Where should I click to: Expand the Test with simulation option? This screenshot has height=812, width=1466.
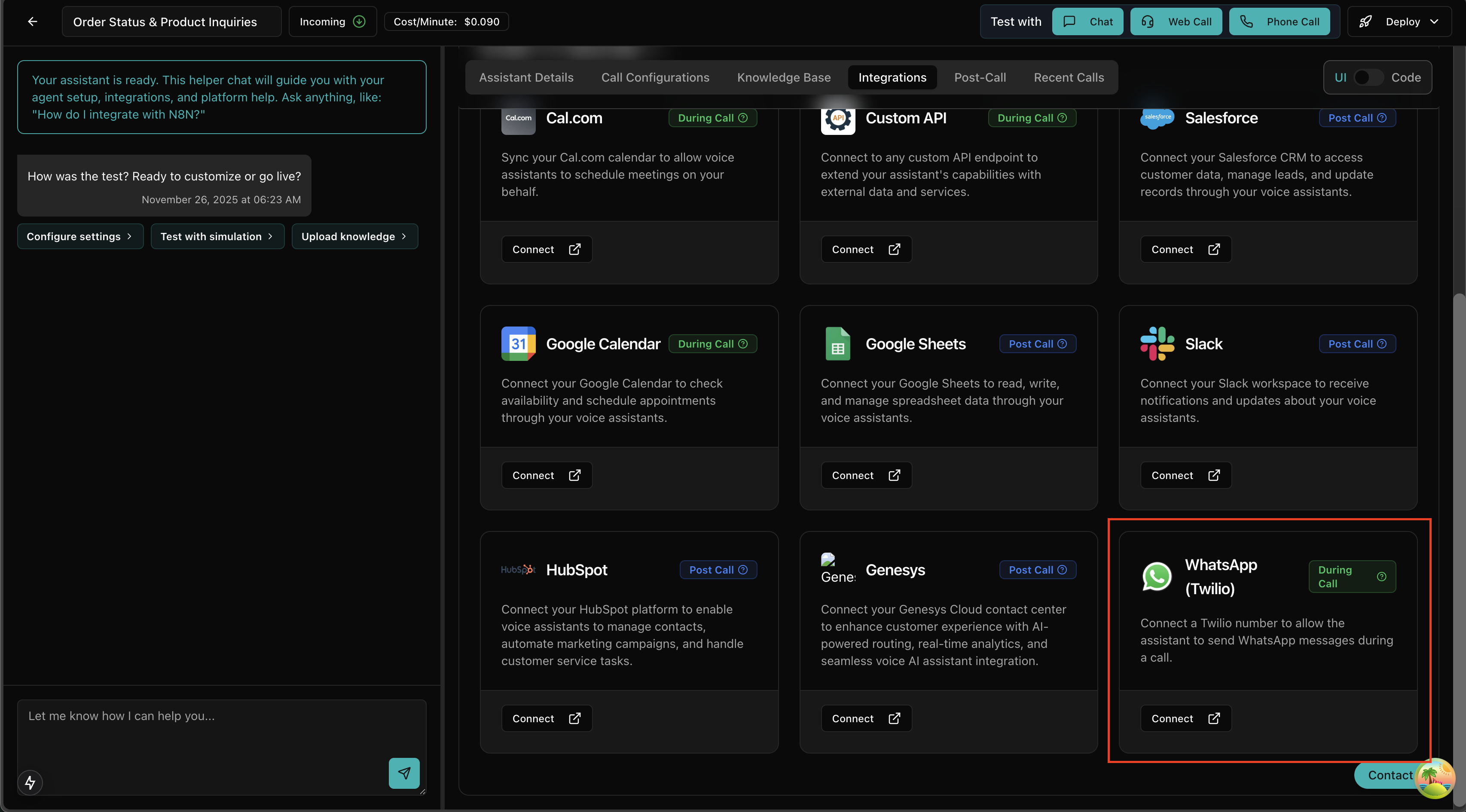point(217,236)
